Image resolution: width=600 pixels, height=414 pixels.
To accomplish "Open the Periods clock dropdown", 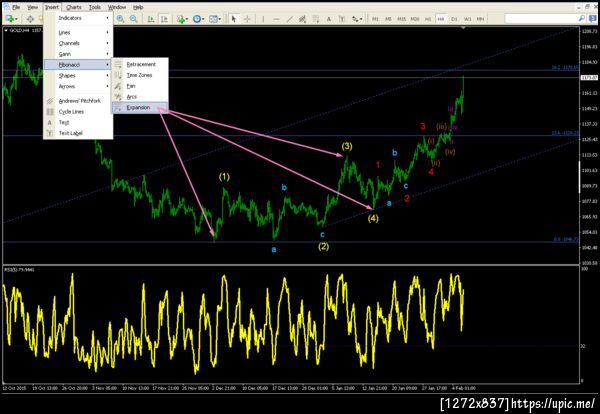I will click(198, 19).
